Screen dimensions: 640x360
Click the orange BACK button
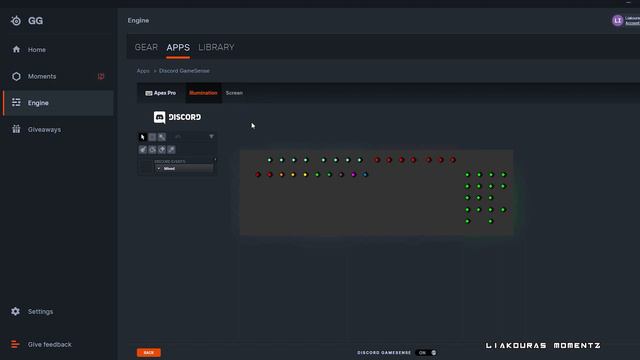coord(149,353)
